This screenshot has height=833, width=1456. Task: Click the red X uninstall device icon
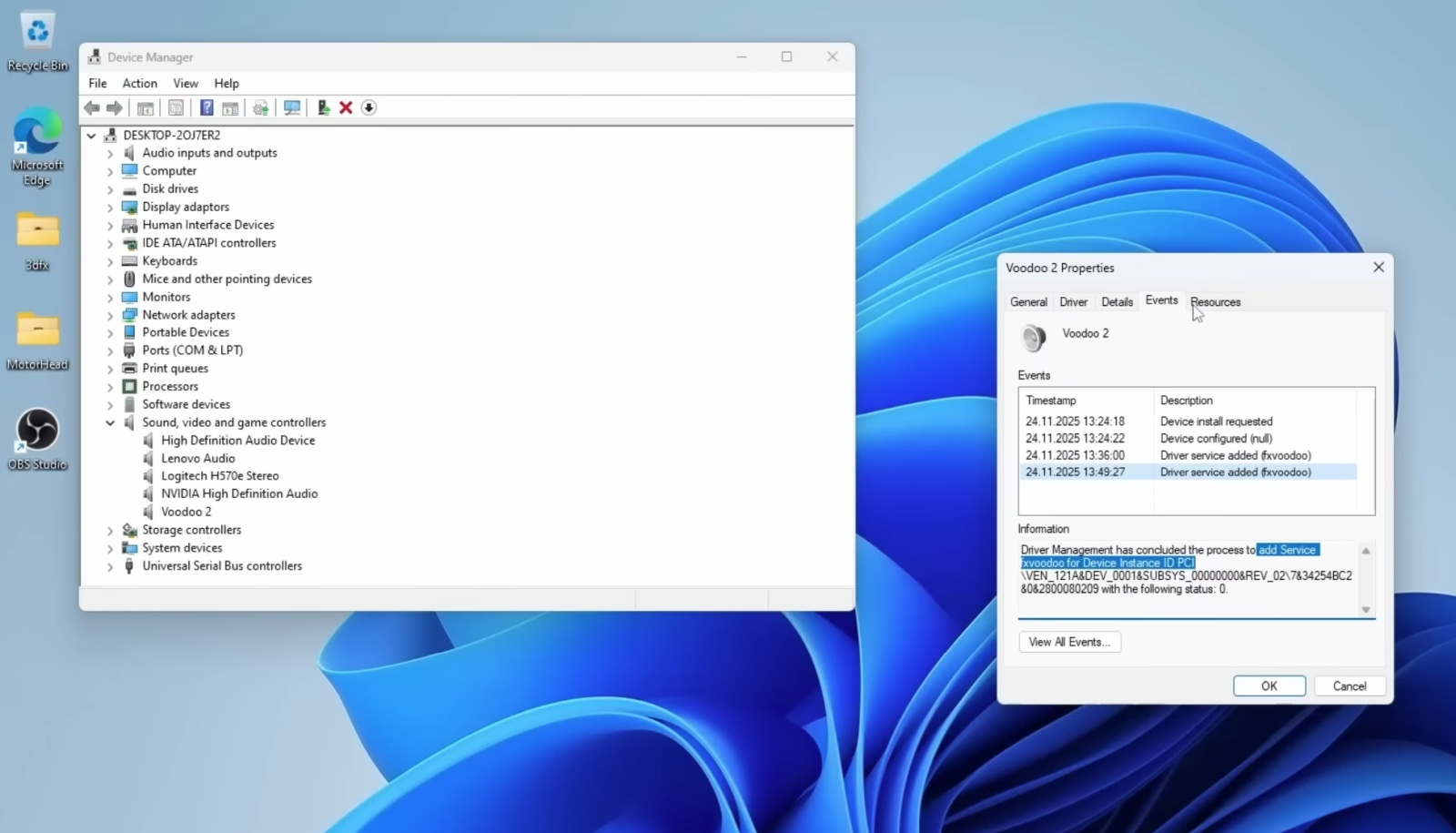click(x=346, y=107)
